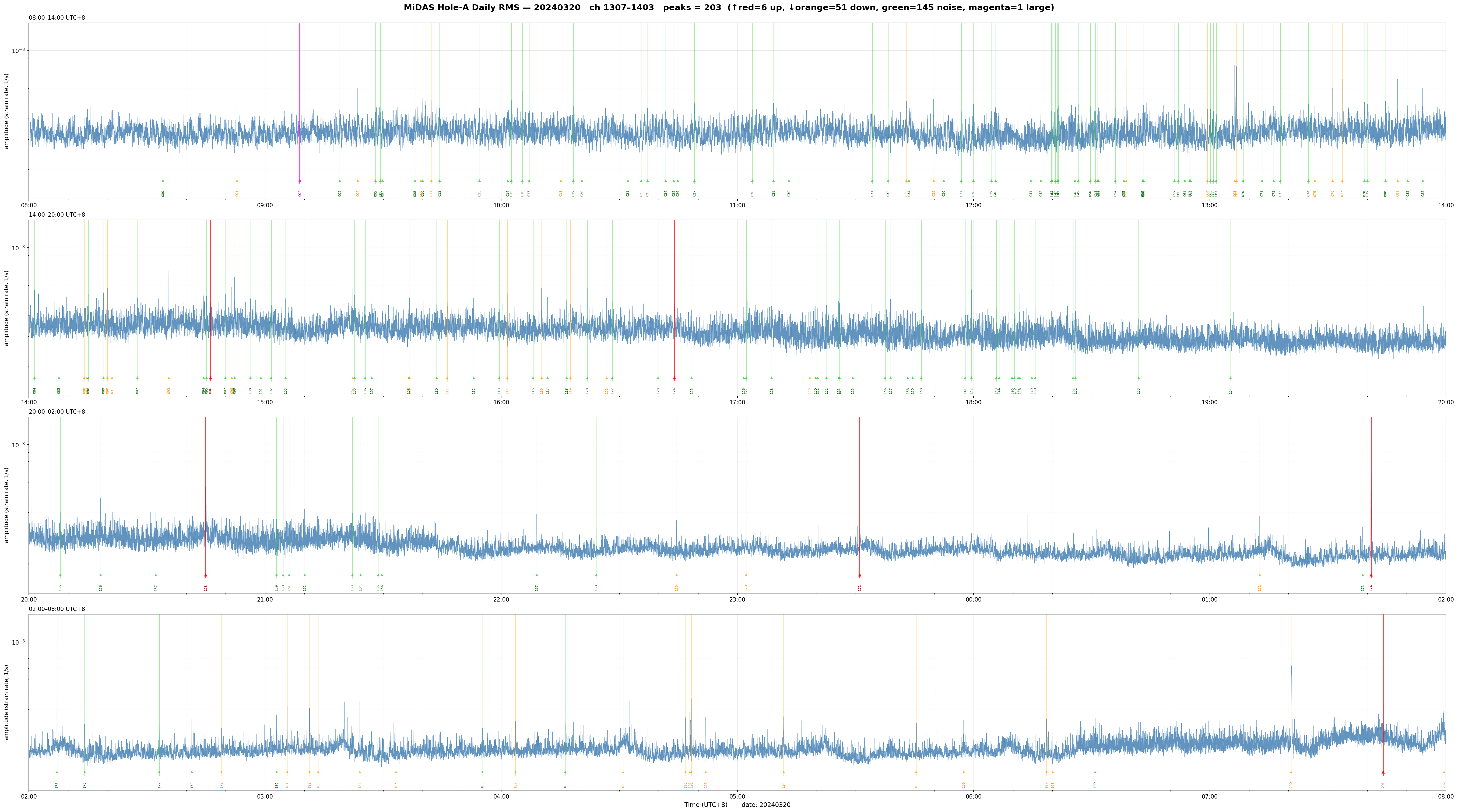The height and width of the screenshot is (812, 1458).
Task: Click the green peak label "199"
Action: pos(1095,785)
